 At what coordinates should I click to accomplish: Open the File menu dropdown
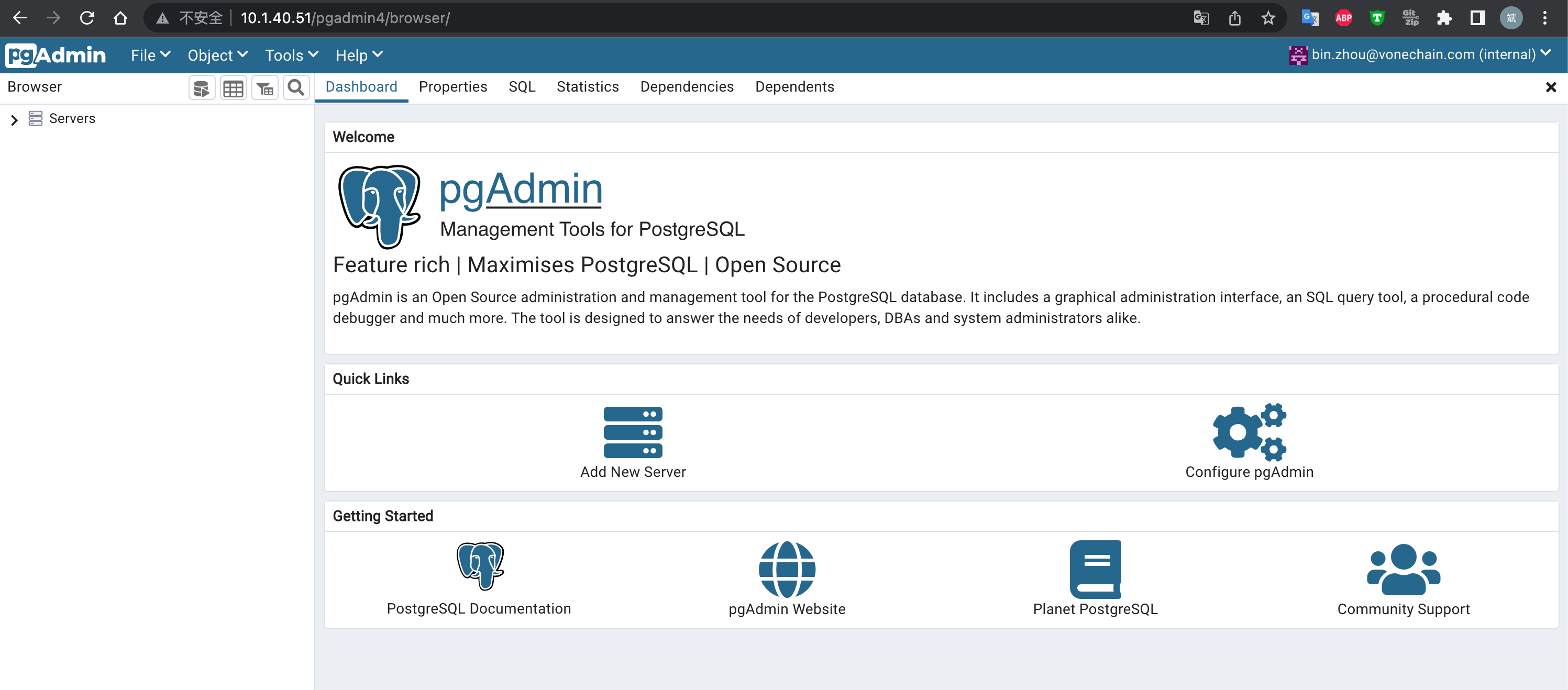tap(150, 55)
